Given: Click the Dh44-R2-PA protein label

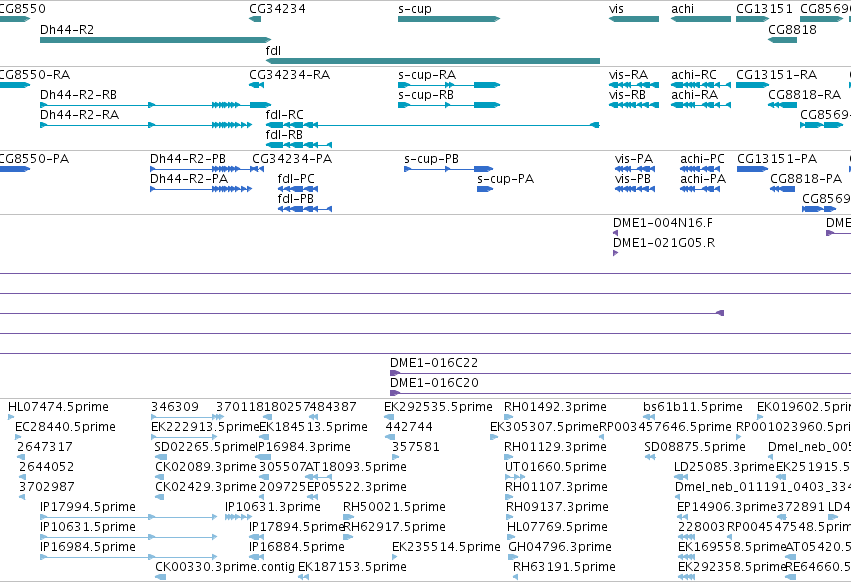Looking at the screenshot, I should click(189, 179).
